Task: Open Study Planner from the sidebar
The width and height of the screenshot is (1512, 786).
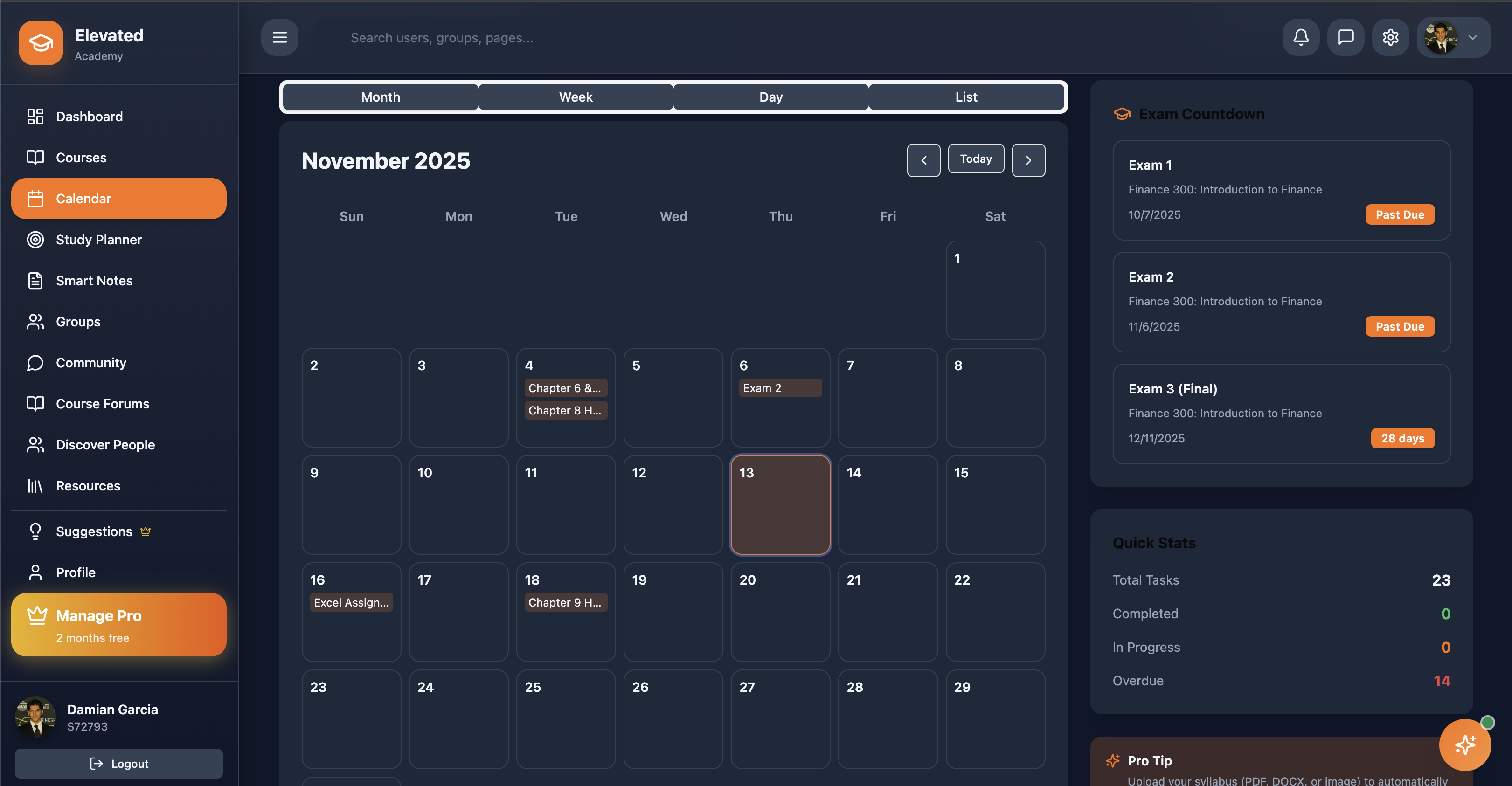Action: (118, 240)
